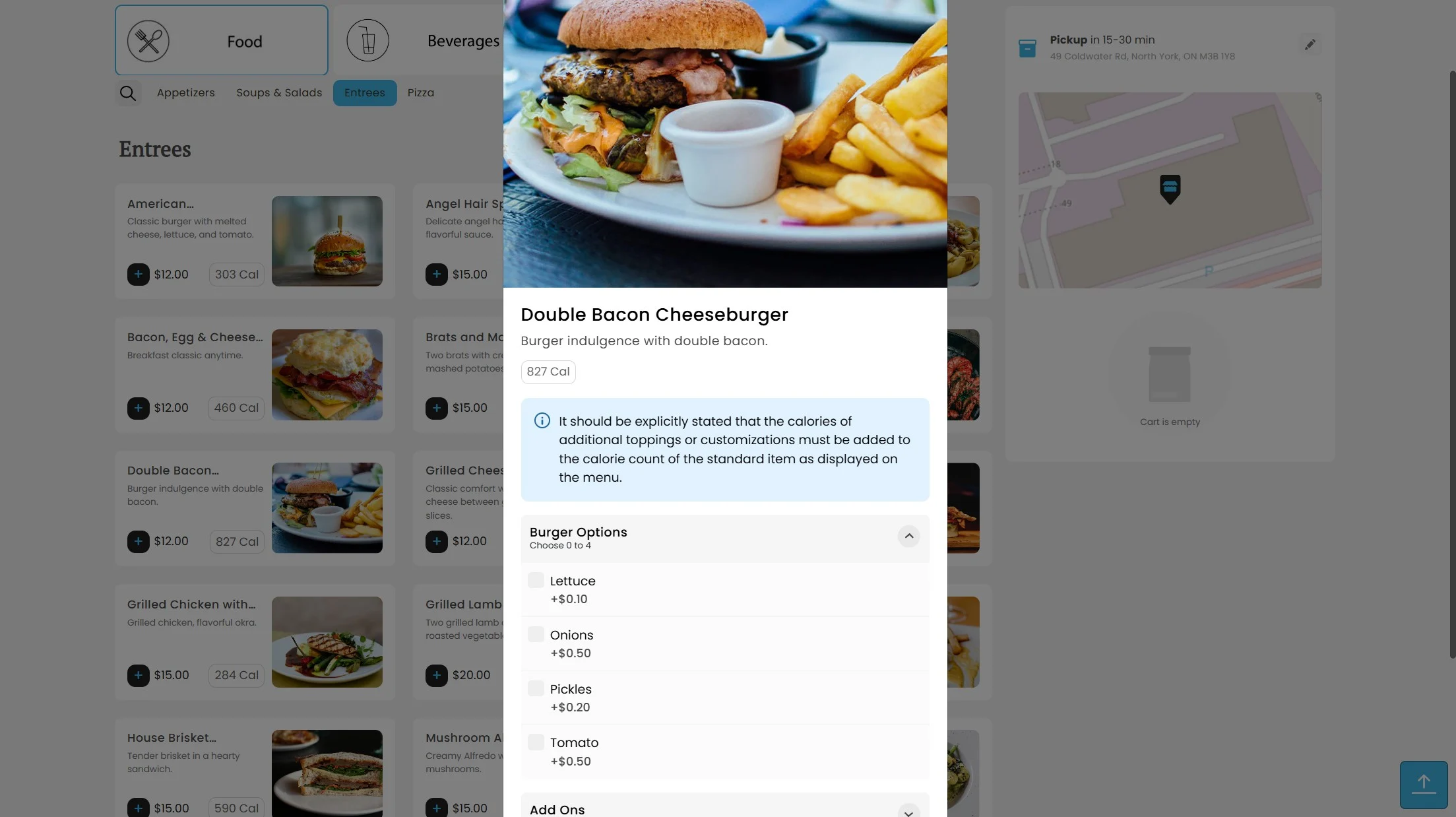Edit pickup details with pencil icon
The image size is (1456, 817).
click(x=1310, y=45)
